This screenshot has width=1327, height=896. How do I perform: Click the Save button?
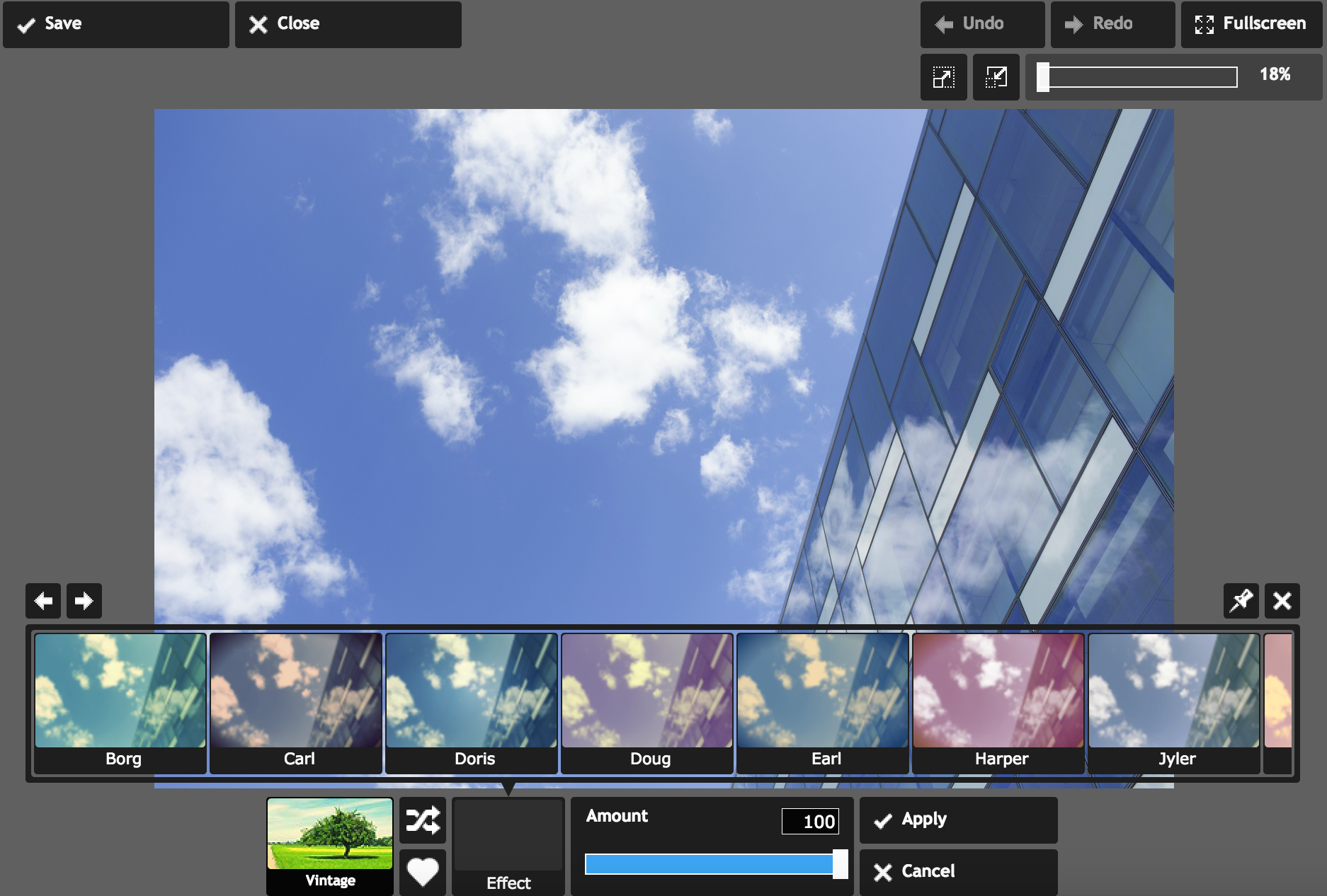pos(116,24)
